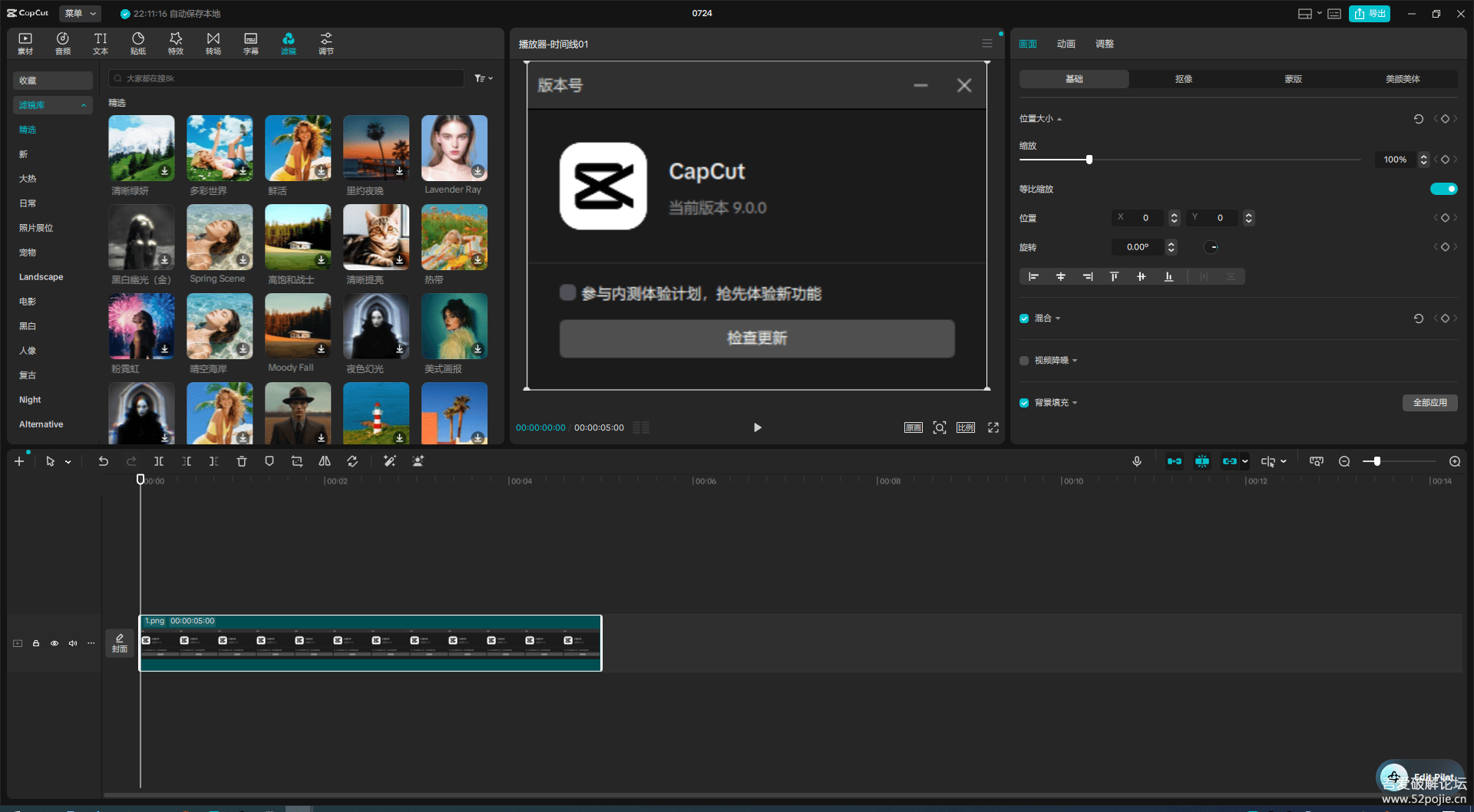Click the split clip tool
The image size is (1474, 812).
point(159,461)
